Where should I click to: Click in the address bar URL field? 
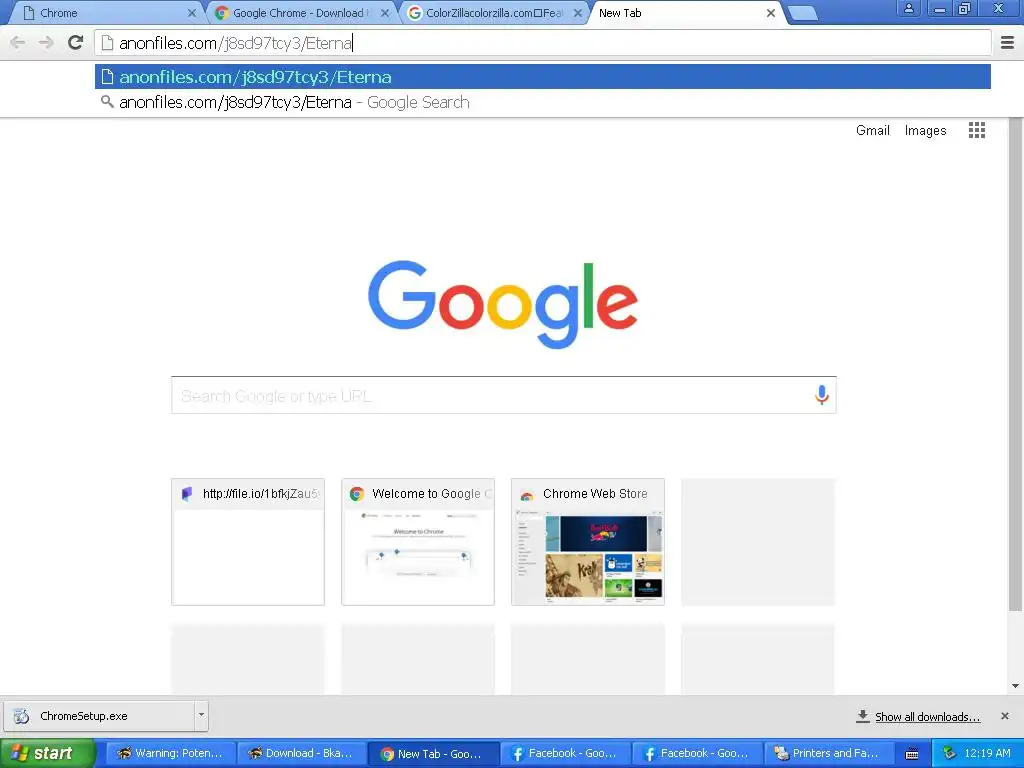tap(543, 43)
